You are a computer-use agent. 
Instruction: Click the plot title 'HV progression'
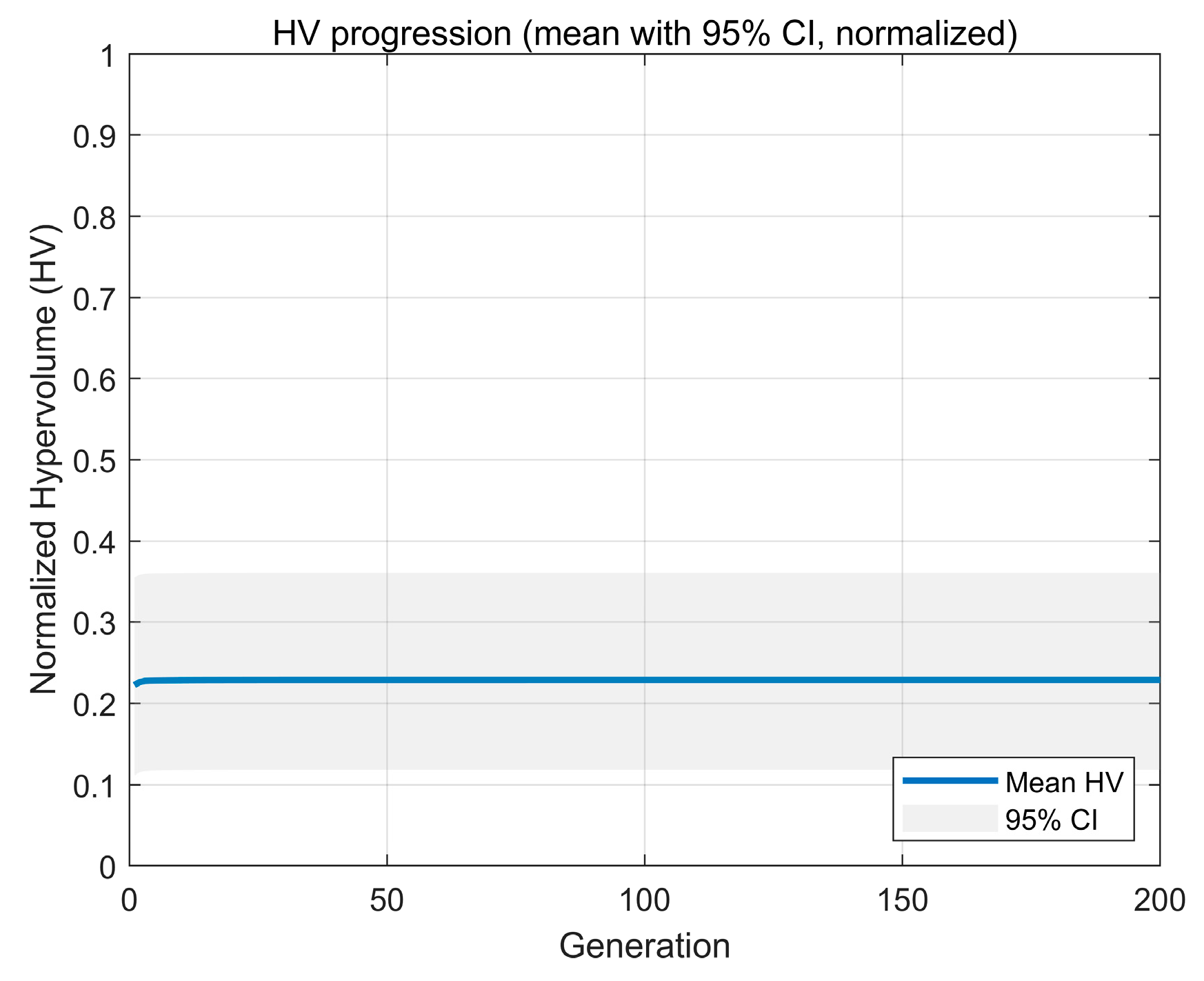[644, 33]
